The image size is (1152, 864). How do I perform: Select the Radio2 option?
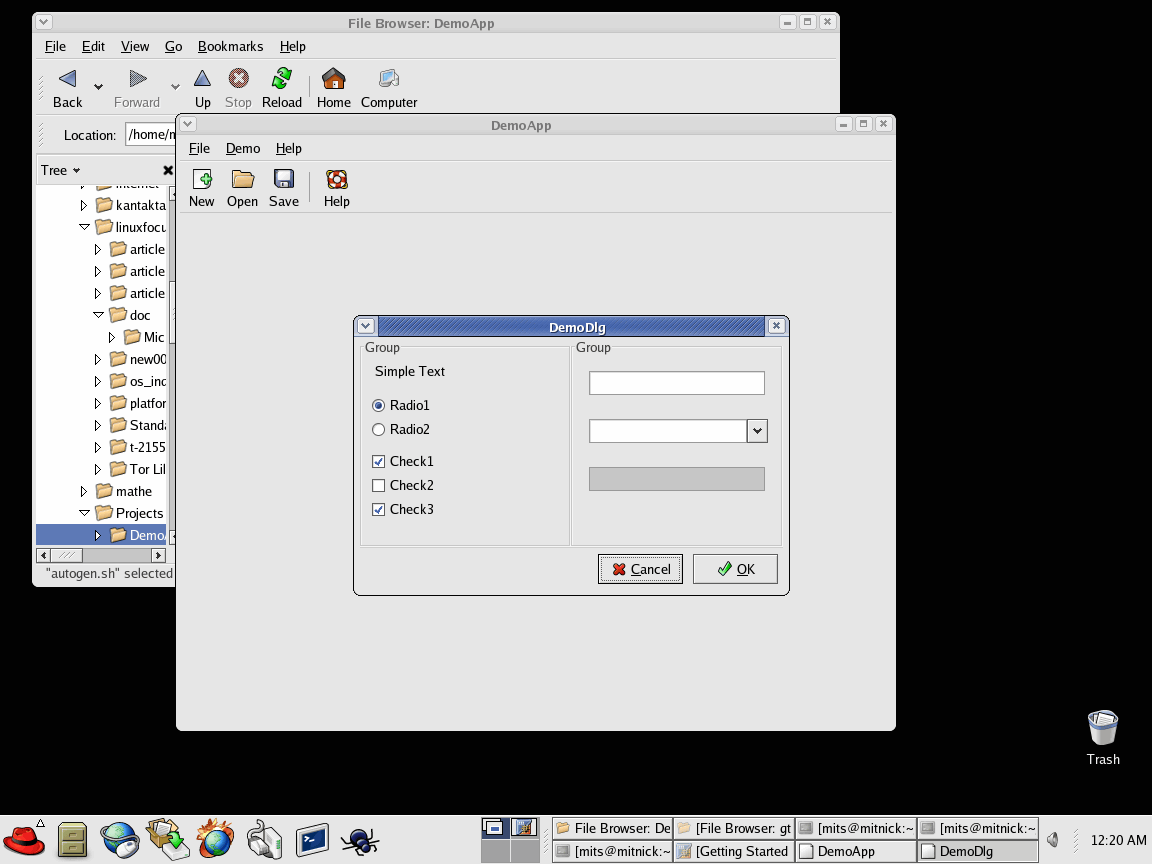[378, 430]
